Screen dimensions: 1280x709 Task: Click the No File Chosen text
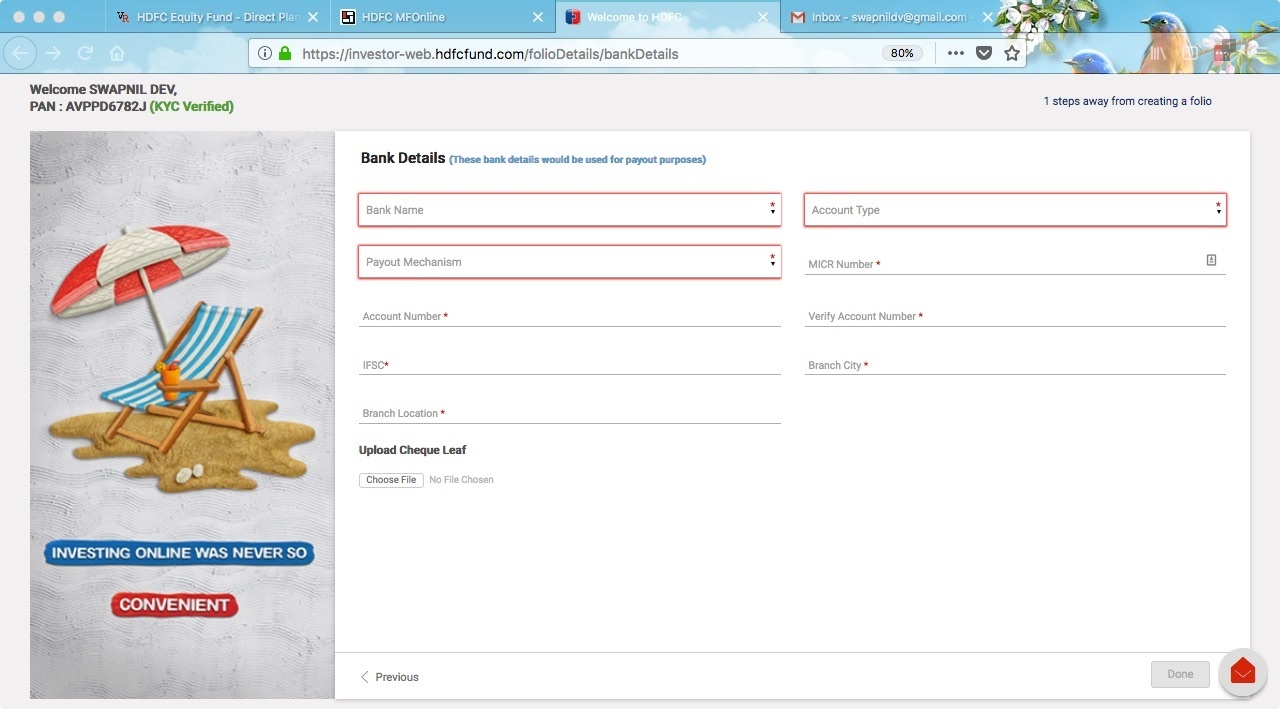461,480
